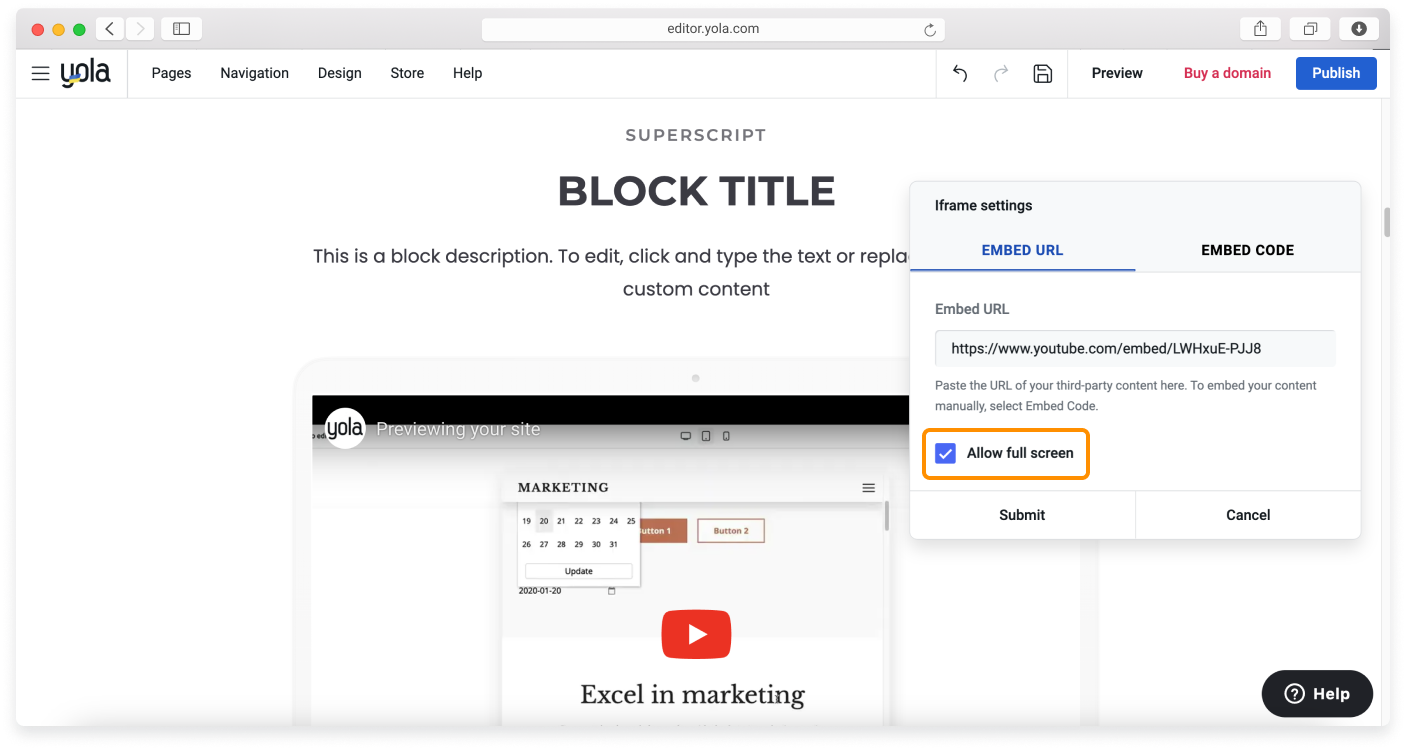Play the YouTube video in the preview
This screenshot has width=1406, height=750.
coord(696,634)
